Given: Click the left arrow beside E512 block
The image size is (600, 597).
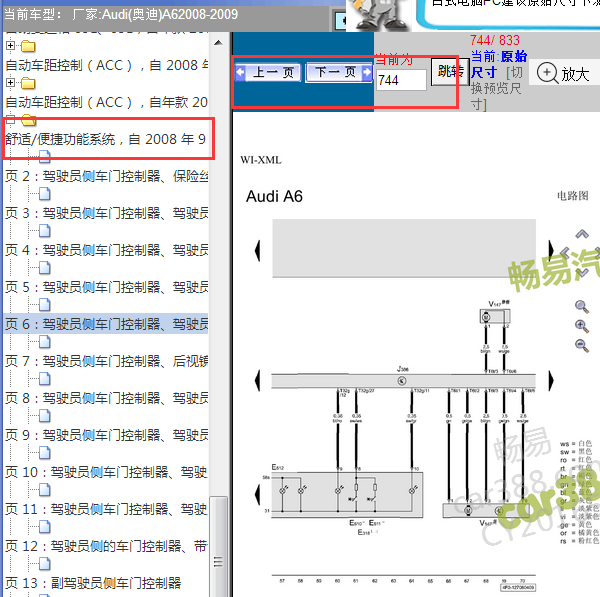Looking at the screenshot, I should [x=258, y=494].
